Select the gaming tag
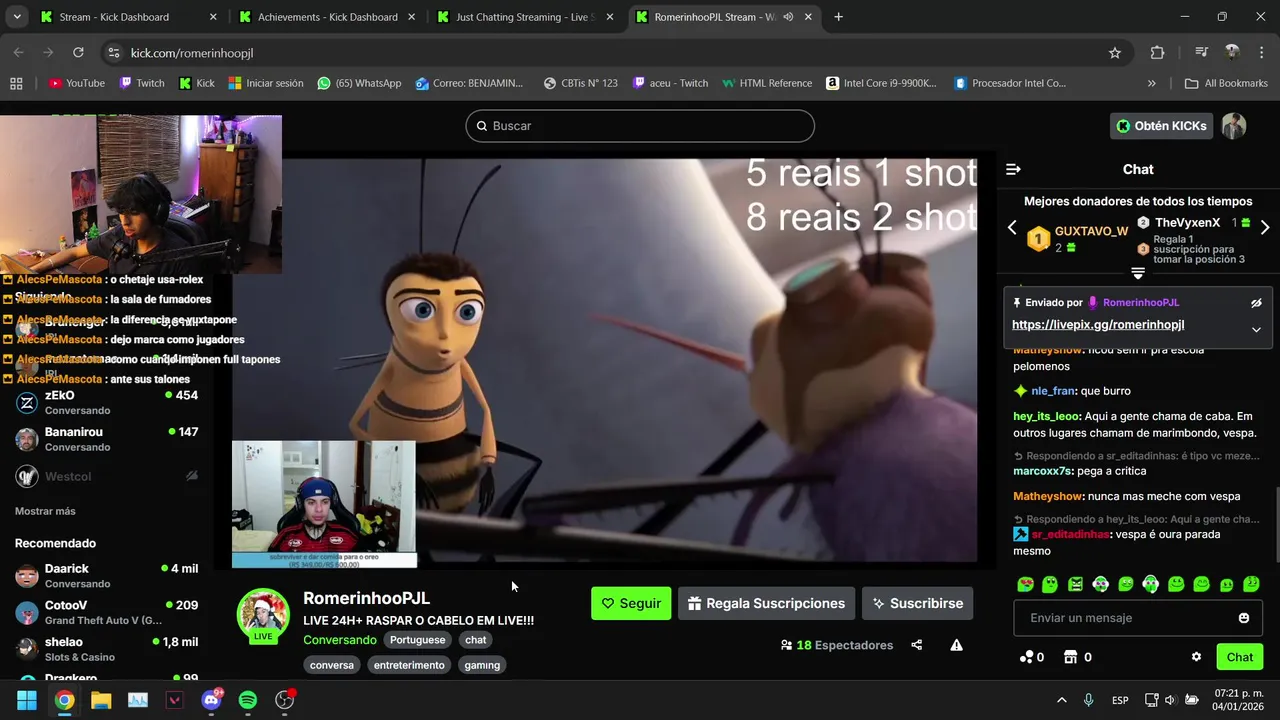1280x720 pixels. [x=482, y=665]
